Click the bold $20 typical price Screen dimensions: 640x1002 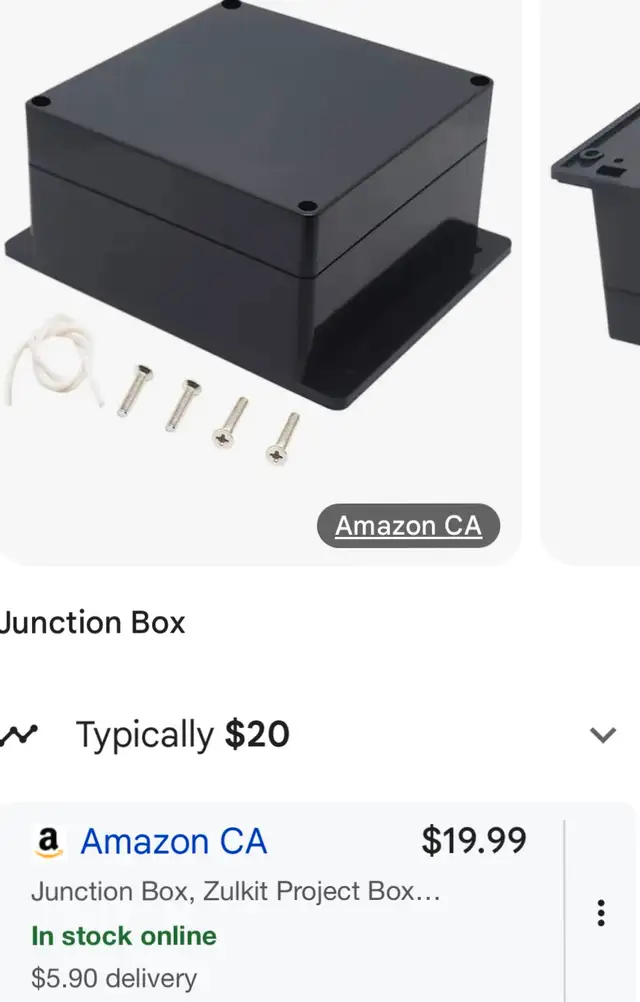257,734
